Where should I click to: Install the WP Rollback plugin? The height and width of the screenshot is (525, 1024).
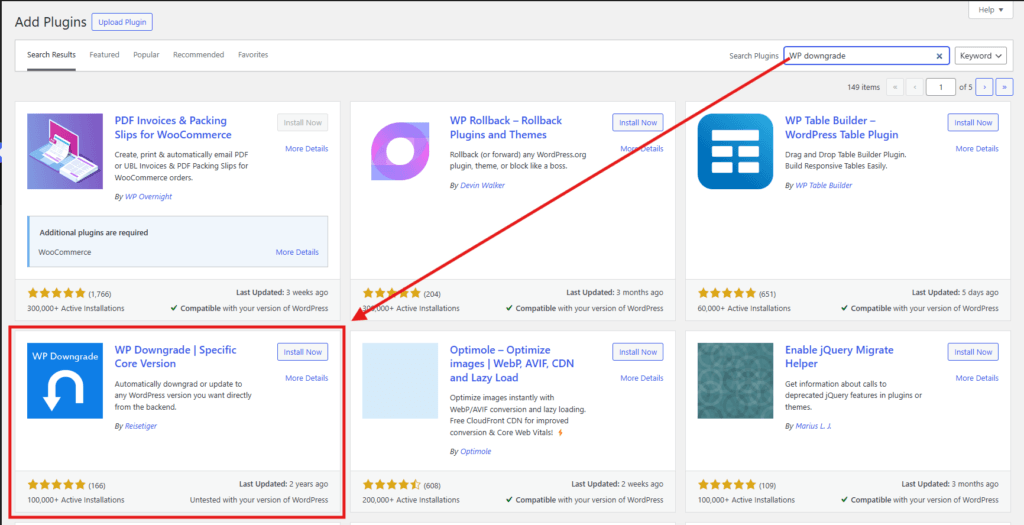click(x=638, y=123)
